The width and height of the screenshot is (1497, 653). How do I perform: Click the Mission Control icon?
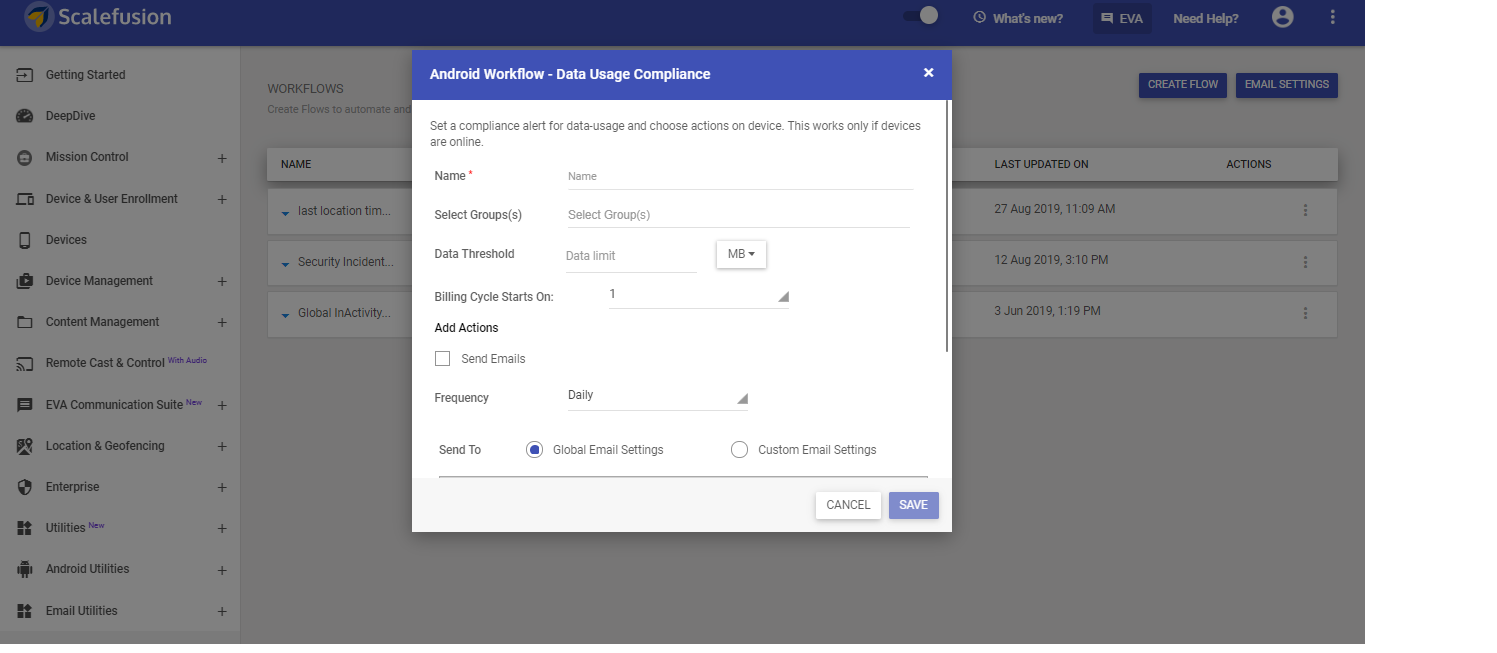click(25, 157)
